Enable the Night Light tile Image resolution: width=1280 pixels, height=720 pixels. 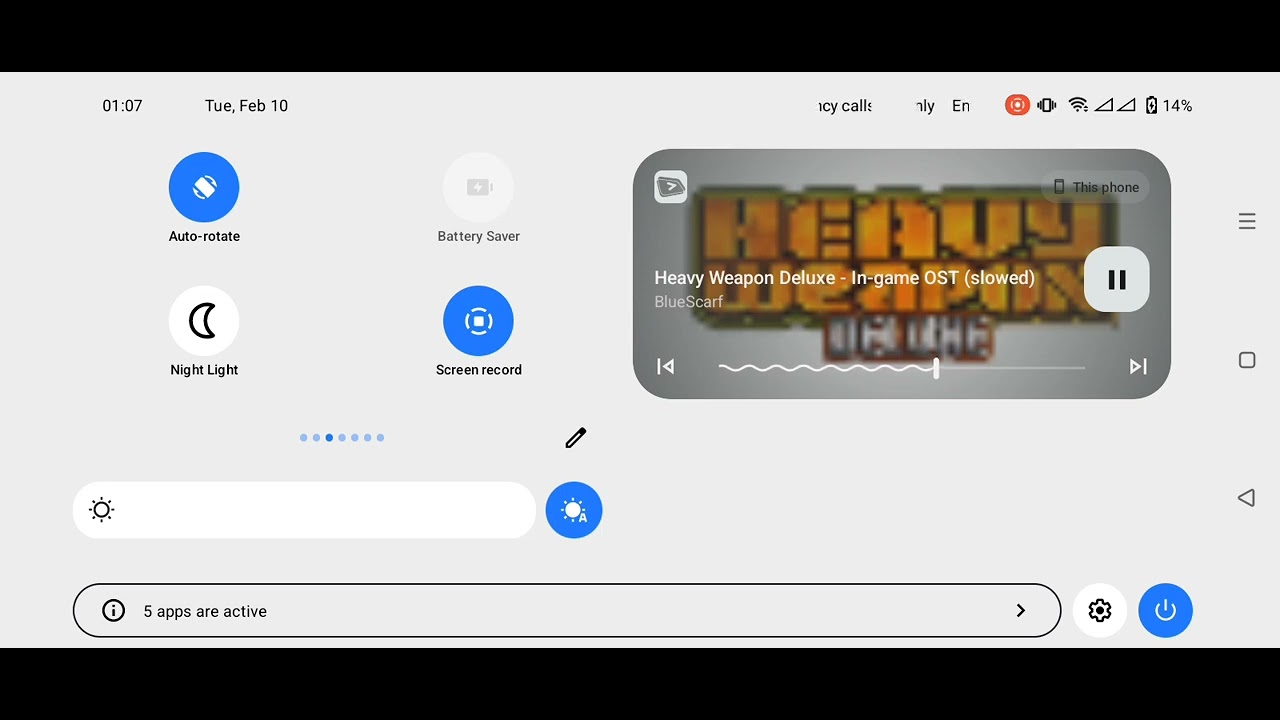pyautogui.click(x=204, y=321)
